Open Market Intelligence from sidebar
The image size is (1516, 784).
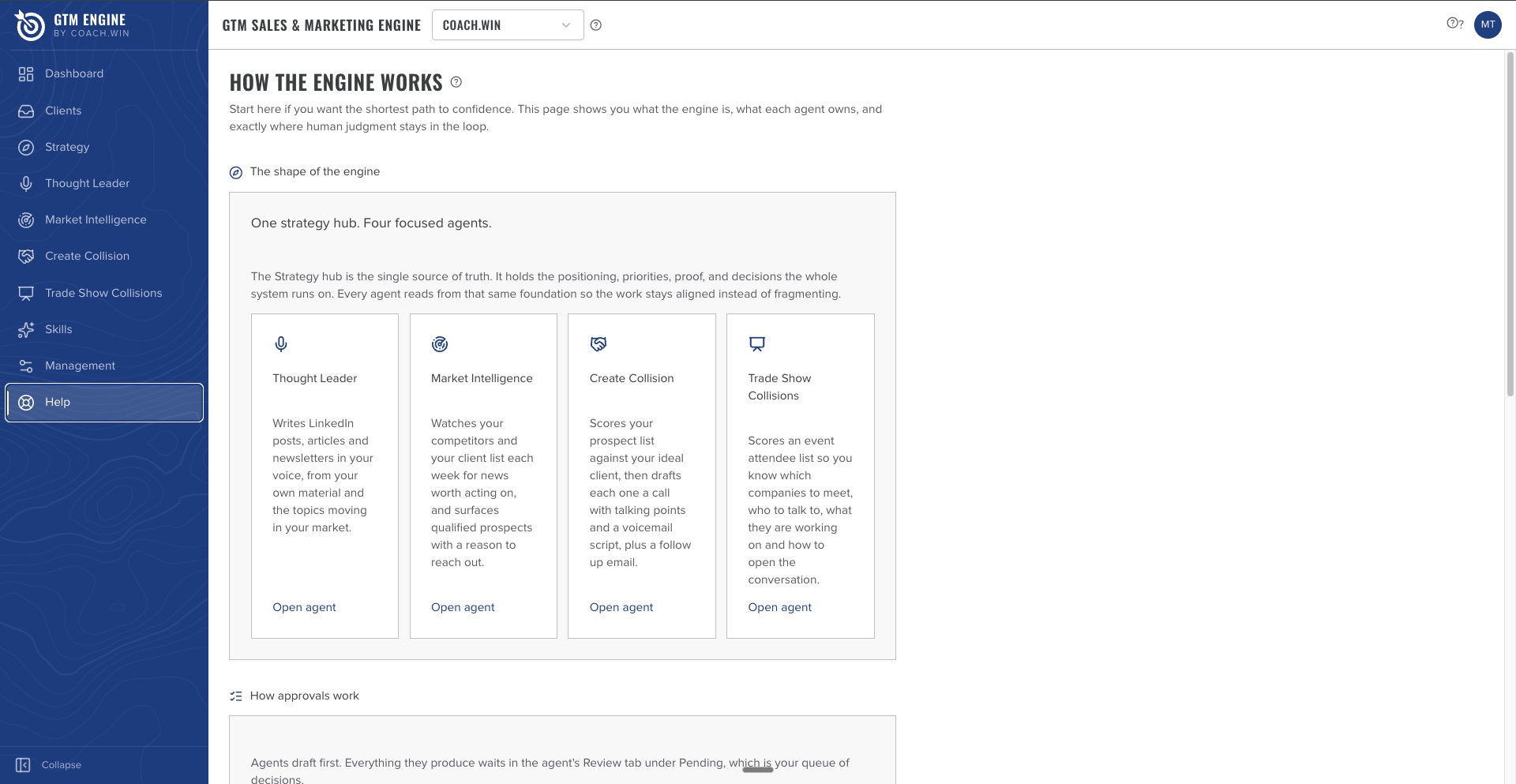coord(104,220)
